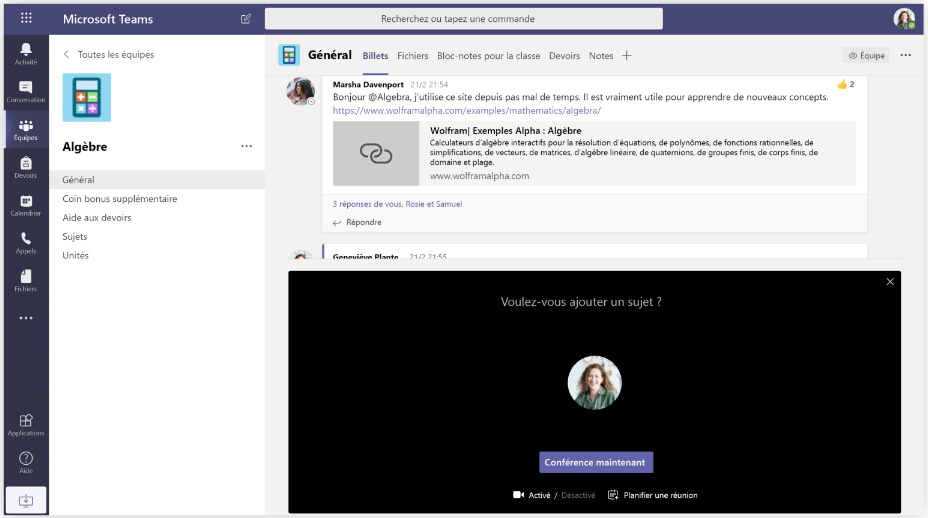
Task: Close the meeting subject panel
Action: pyautogui.click(x=890, y=282)
